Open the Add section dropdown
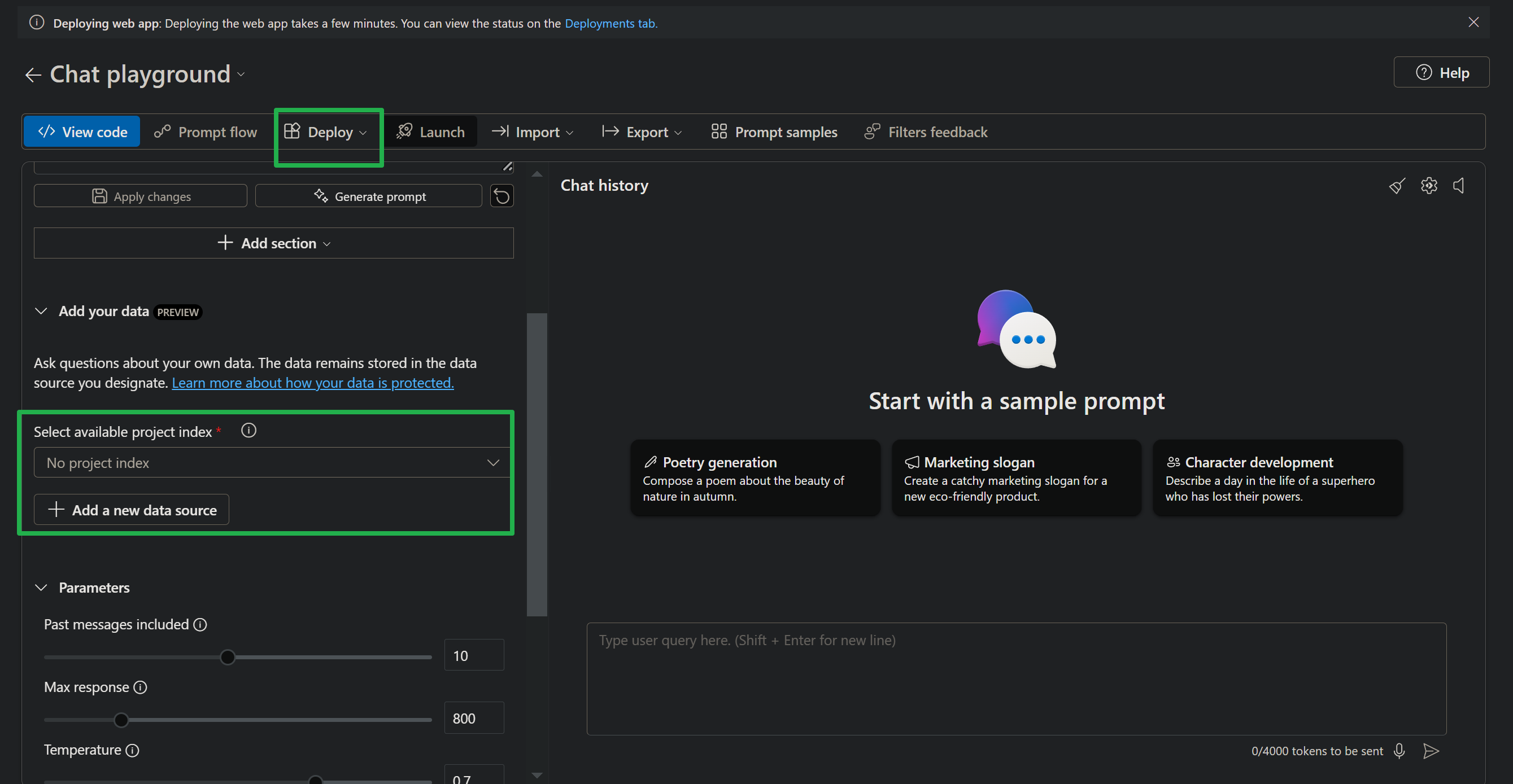Viewport: 1513px width, 784px height. [274, 243]
